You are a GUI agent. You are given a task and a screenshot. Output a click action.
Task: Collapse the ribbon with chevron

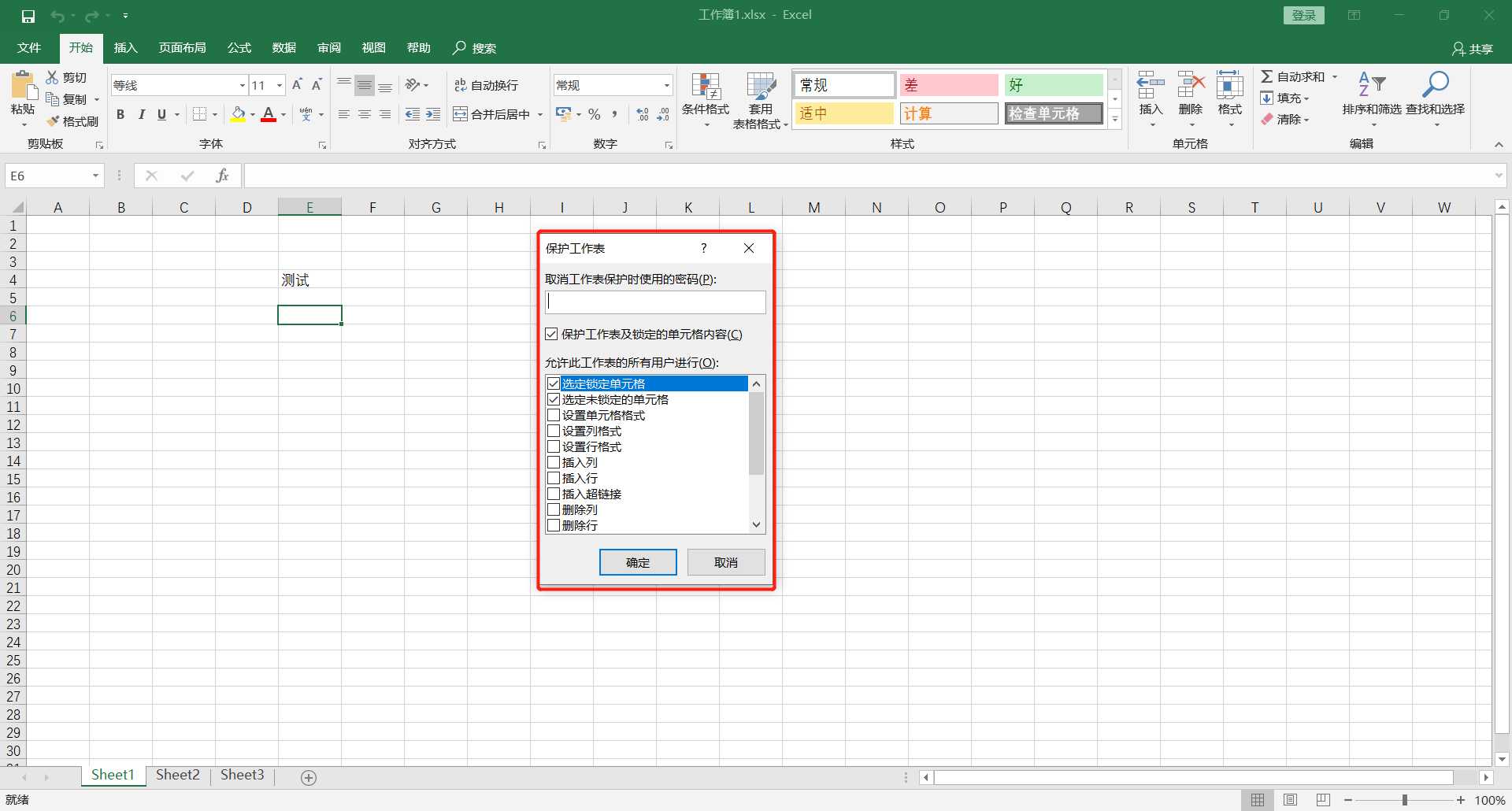point(1499,145)
